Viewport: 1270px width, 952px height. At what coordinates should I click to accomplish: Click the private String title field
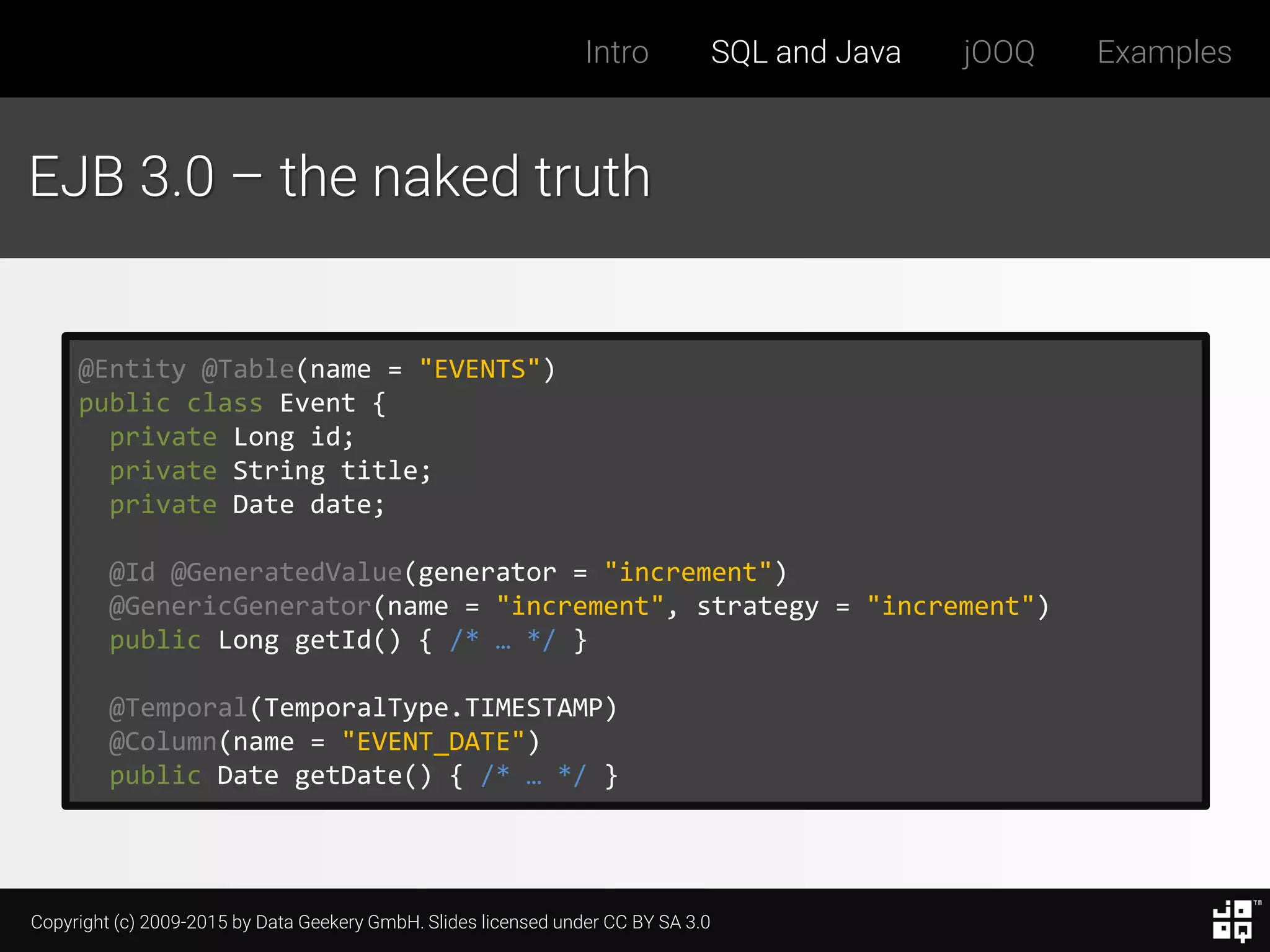click(270, 471)
